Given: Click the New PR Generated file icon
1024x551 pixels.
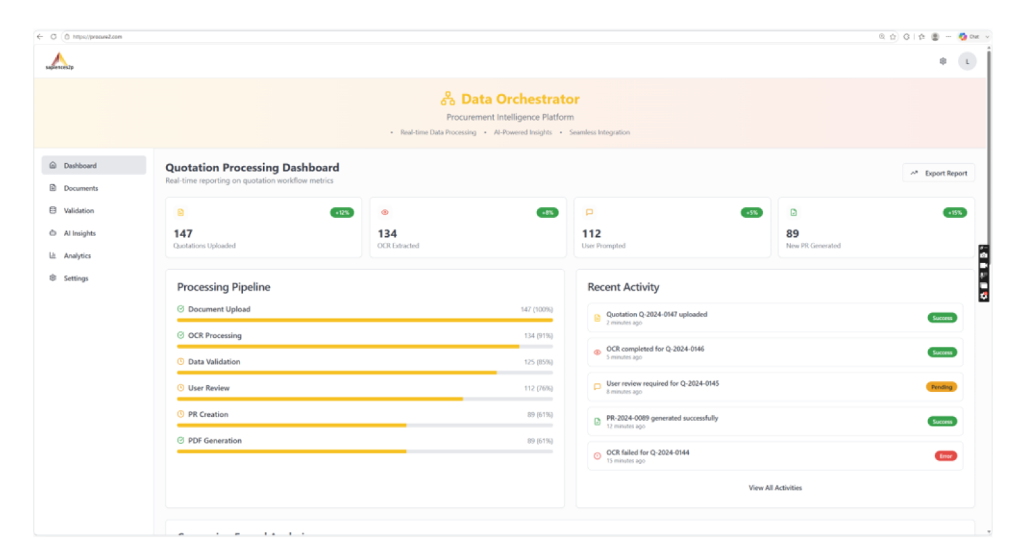Looking at the screenshot, I should pos(793,212).
